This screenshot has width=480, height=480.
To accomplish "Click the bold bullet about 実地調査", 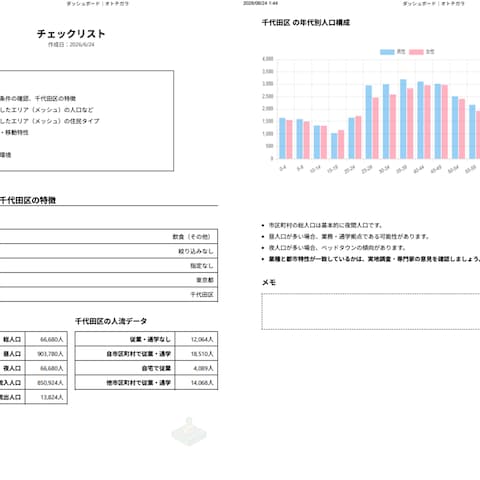I will pos(374,259).
